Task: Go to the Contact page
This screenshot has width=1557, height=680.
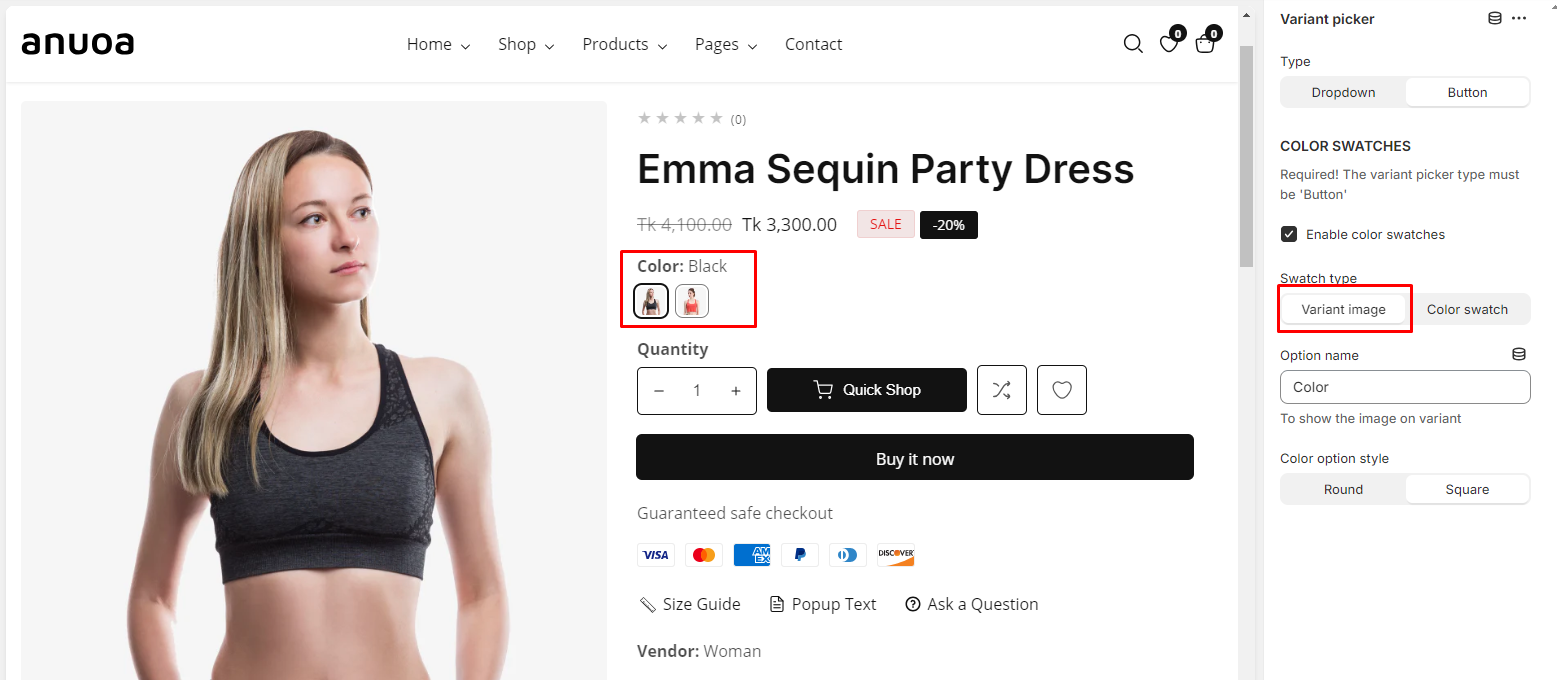Action: pyautogui.click(x=813, y=45)
